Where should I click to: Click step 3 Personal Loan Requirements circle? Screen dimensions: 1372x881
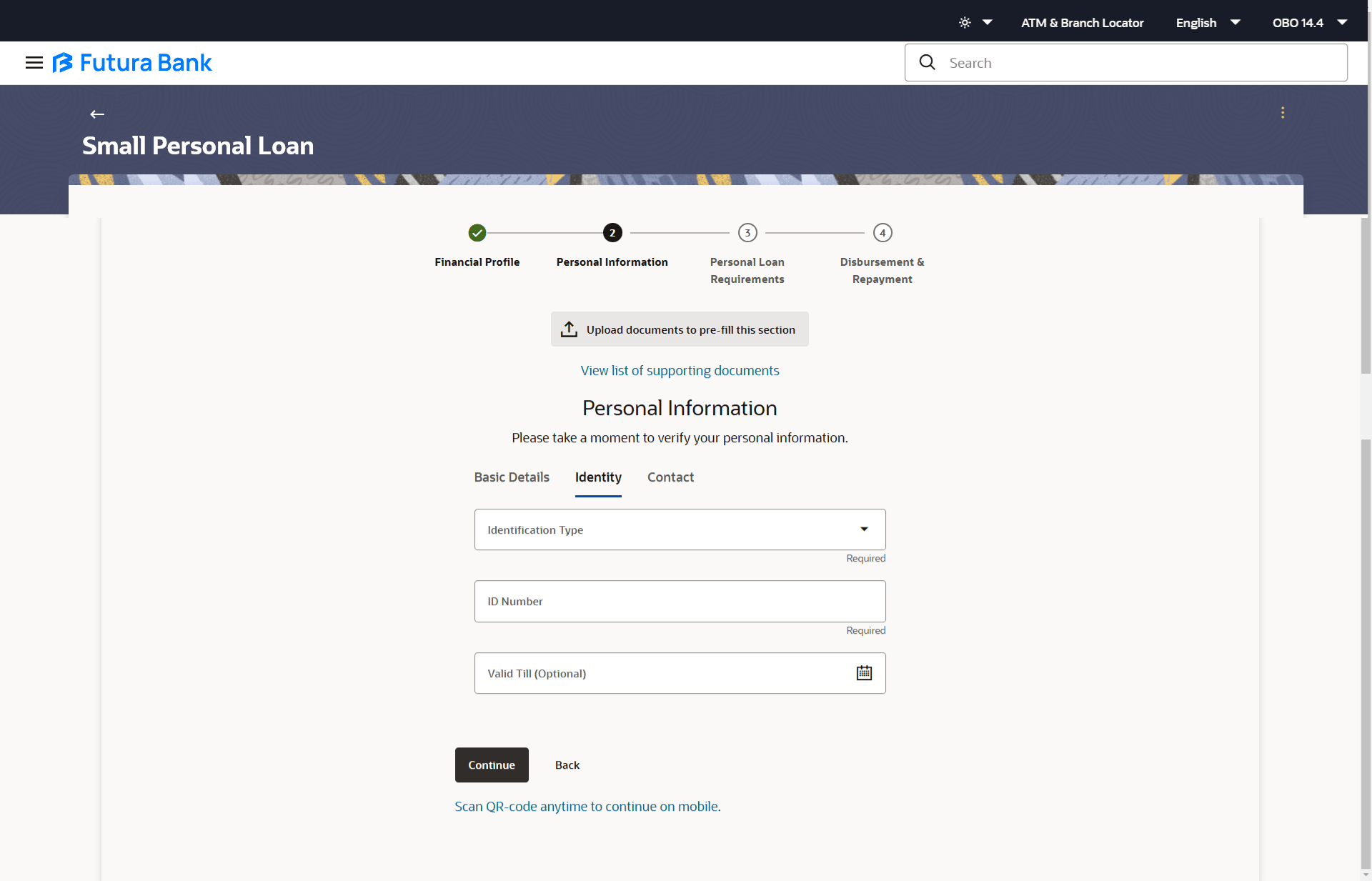click(x=747, y=233)
